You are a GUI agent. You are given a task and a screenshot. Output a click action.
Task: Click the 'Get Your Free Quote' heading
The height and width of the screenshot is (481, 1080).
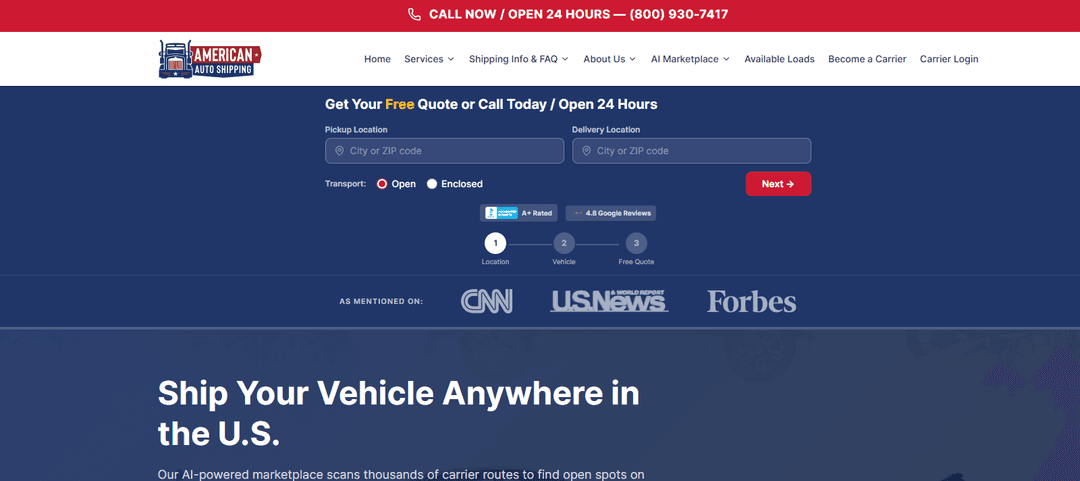(x=491, y=105)
